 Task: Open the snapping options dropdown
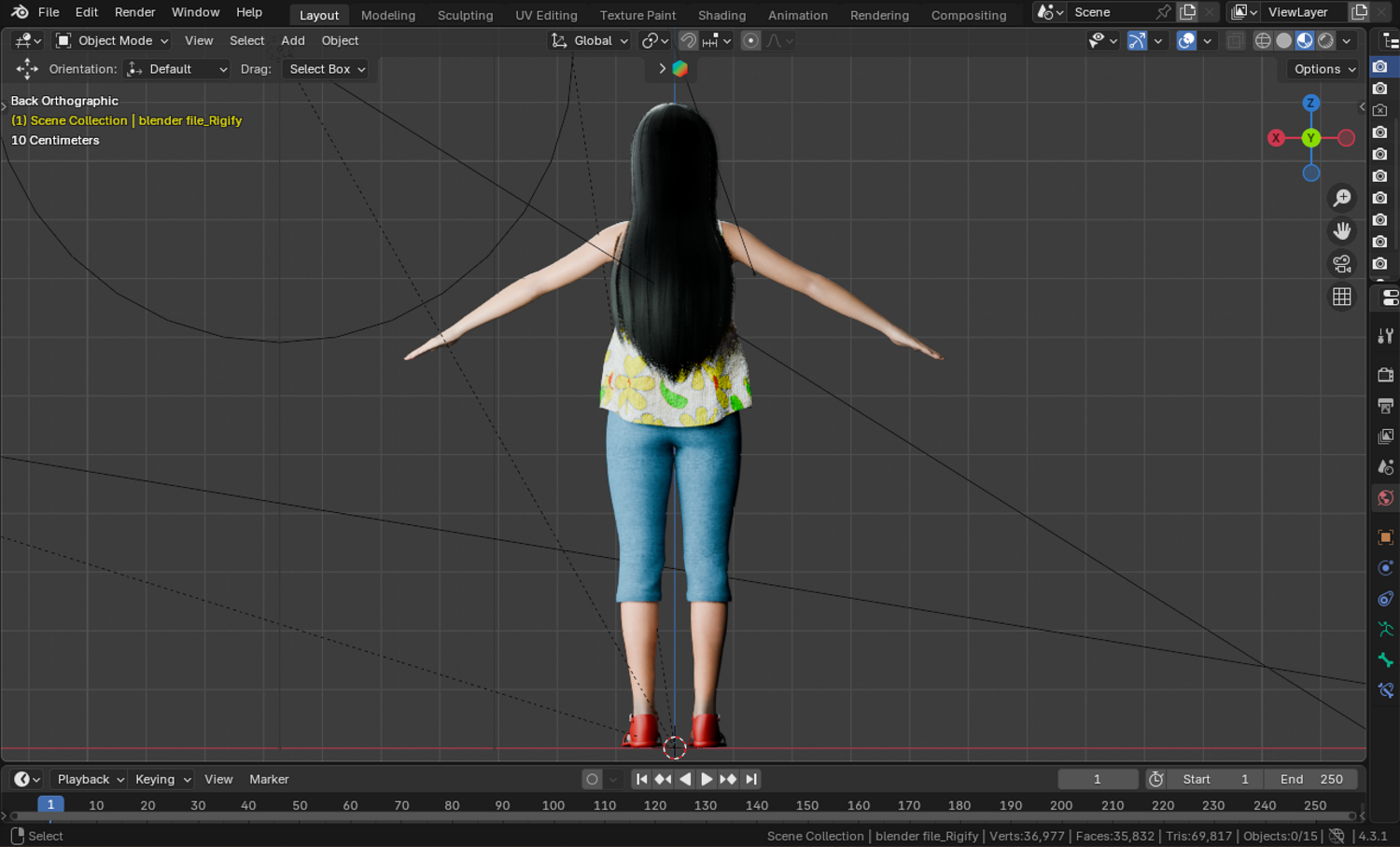[717, 41]
